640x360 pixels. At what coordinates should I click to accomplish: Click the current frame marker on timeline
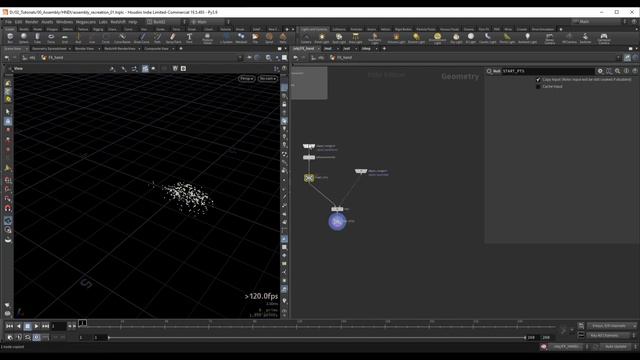(x=82, y=323)
